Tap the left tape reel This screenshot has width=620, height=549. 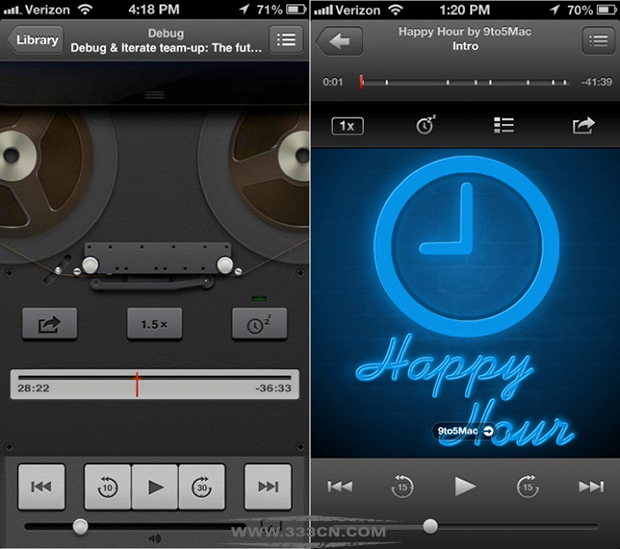pyautogui.click(x=47, y=174)
